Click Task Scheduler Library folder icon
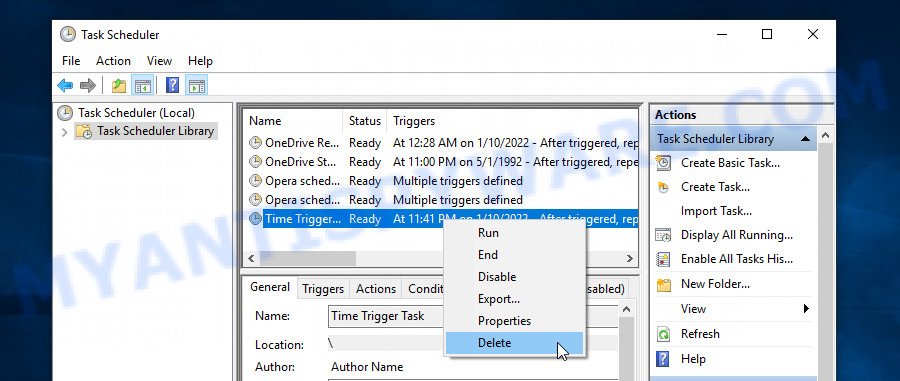900x381 pixels. click(84, 131)
